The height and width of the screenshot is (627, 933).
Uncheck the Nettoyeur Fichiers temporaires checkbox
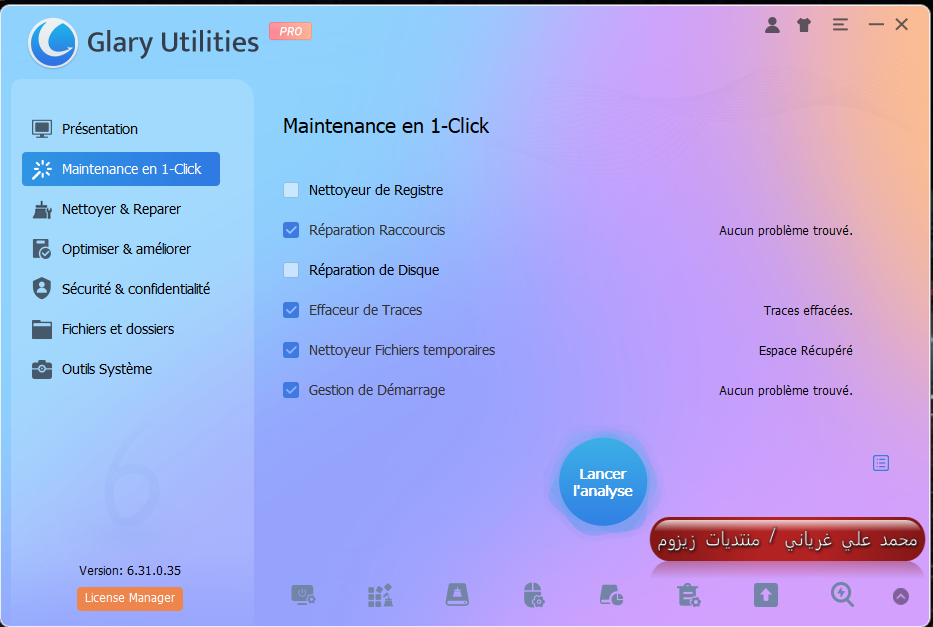tap(291, 350)
